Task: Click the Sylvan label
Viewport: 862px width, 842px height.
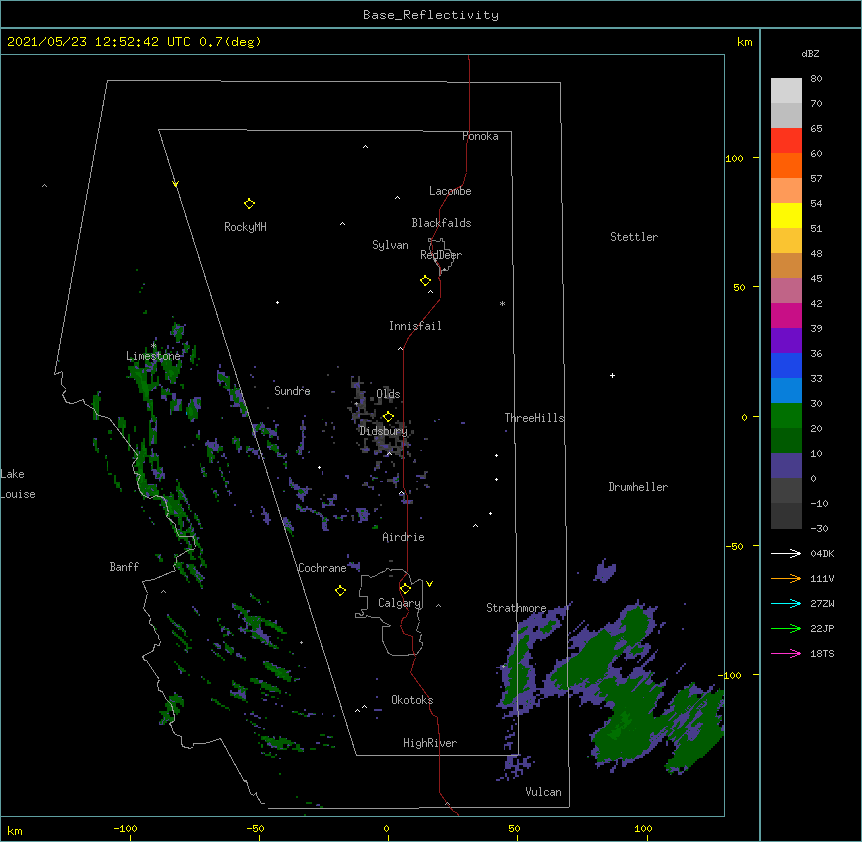Action: (x=390, y=245)
